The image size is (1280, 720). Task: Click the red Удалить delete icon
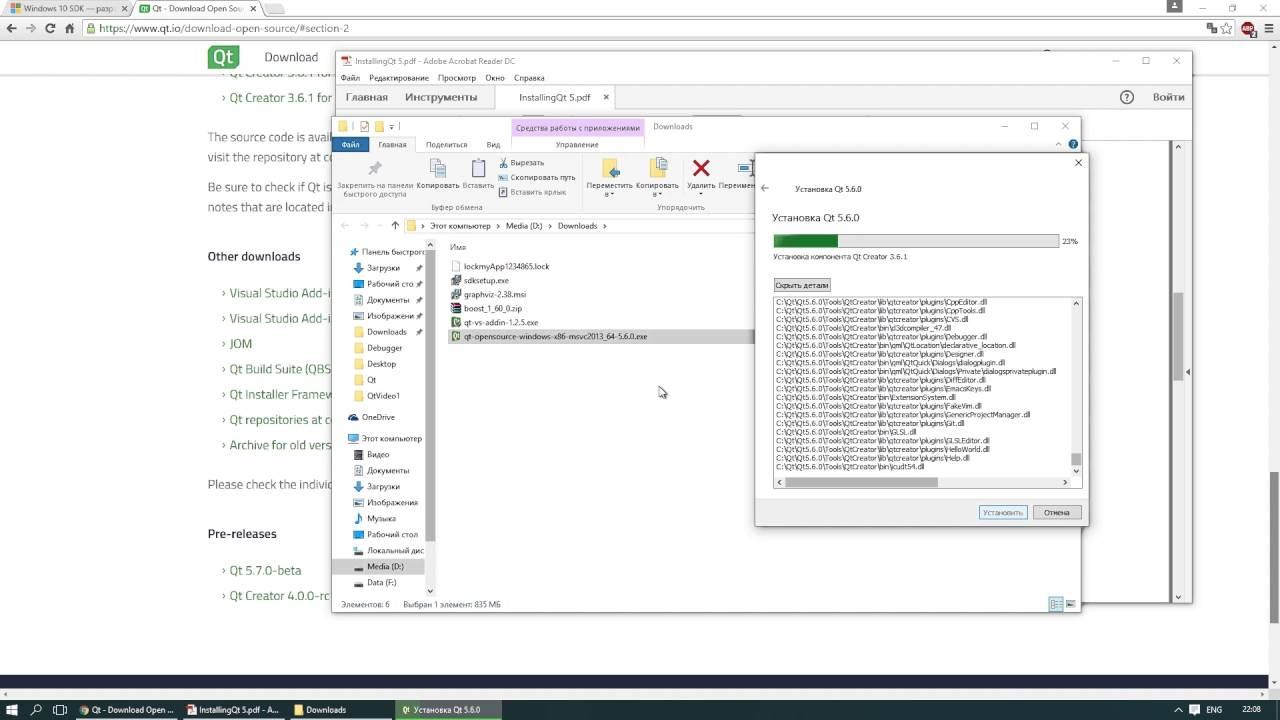(x=701, y=168)
